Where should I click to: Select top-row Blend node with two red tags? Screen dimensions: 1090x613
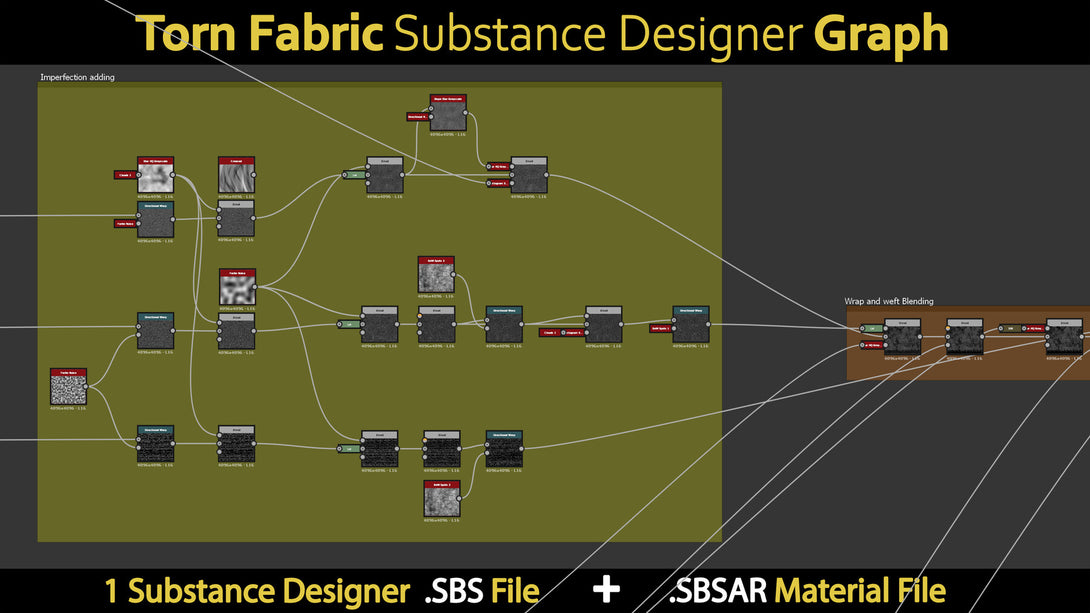pyautogui.click(x=529, y=175)
